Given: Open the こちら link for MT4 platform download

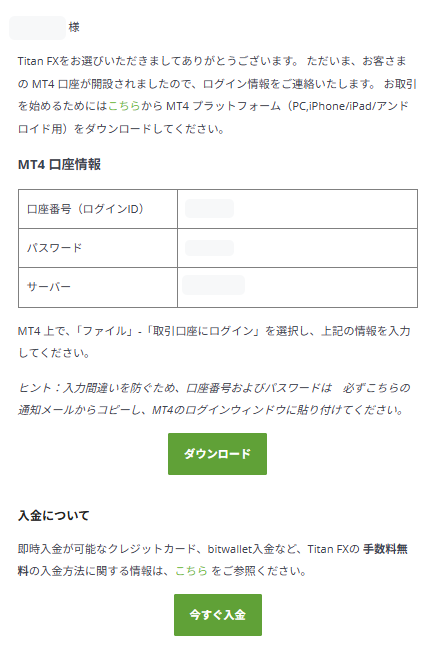Looking at the screenshot, I should pyautogui.click(x=124, y=106).
